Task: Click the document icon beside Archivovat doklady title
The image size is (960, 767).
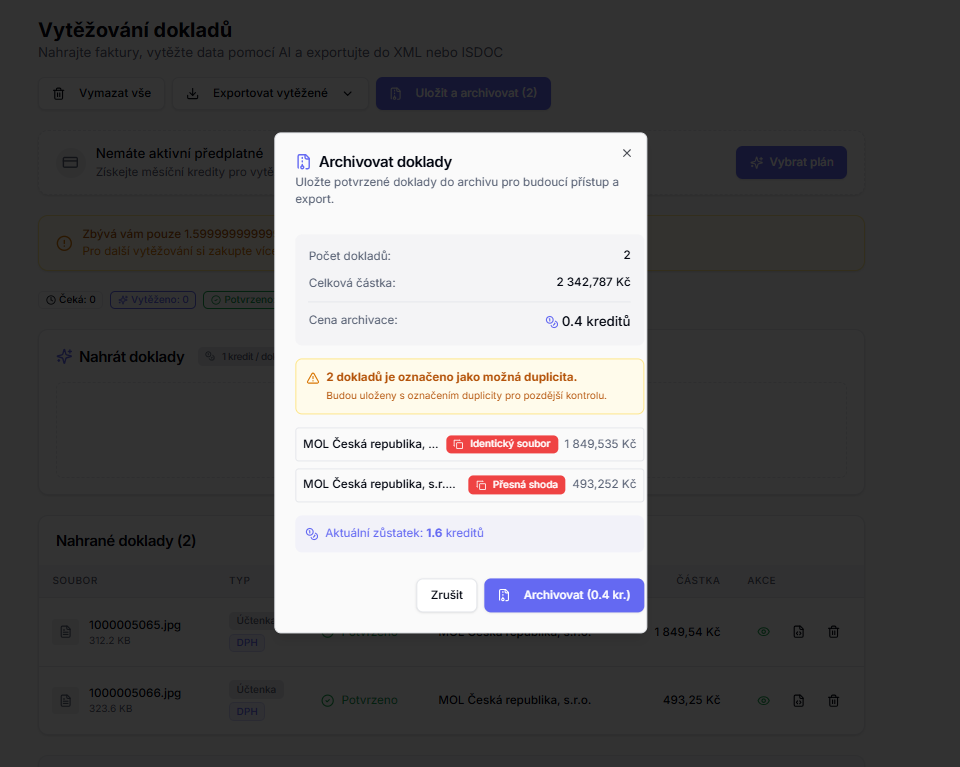Action: pos(303,162)
